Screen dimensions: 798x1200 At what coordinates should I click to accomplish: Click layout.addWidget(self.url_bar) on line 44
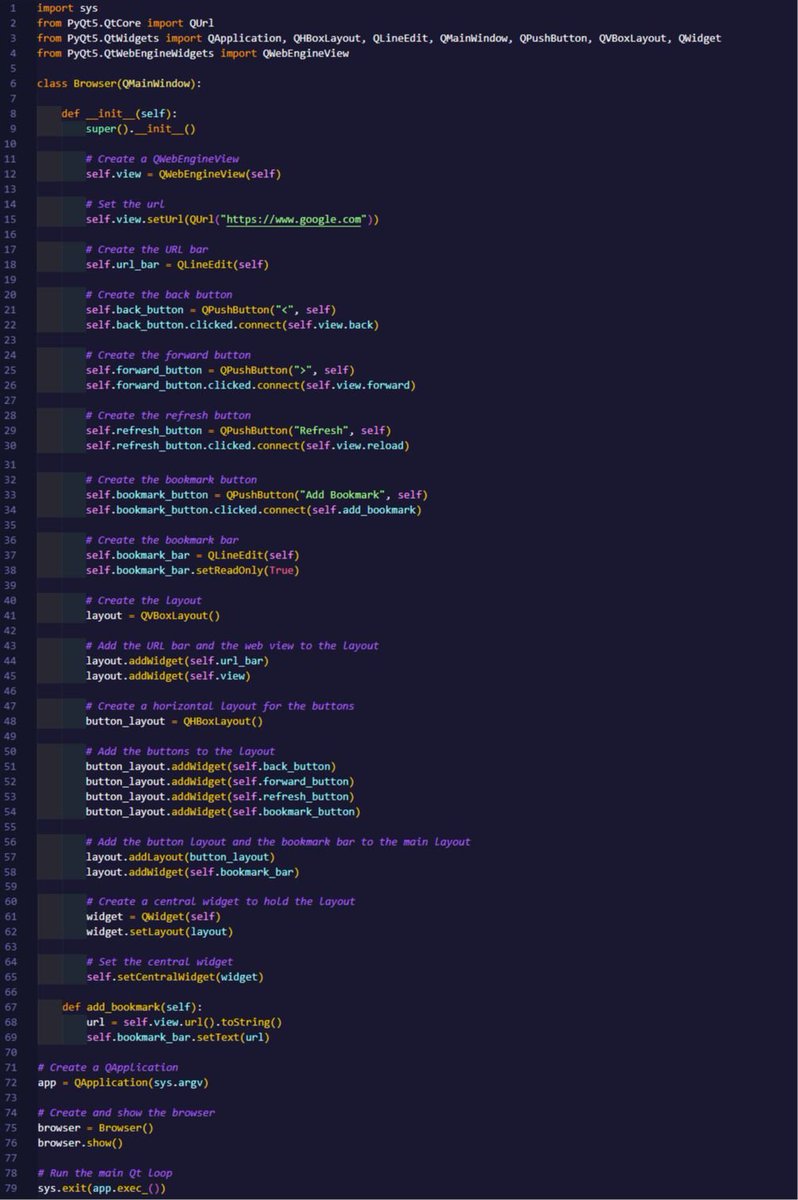pos(177,661)
